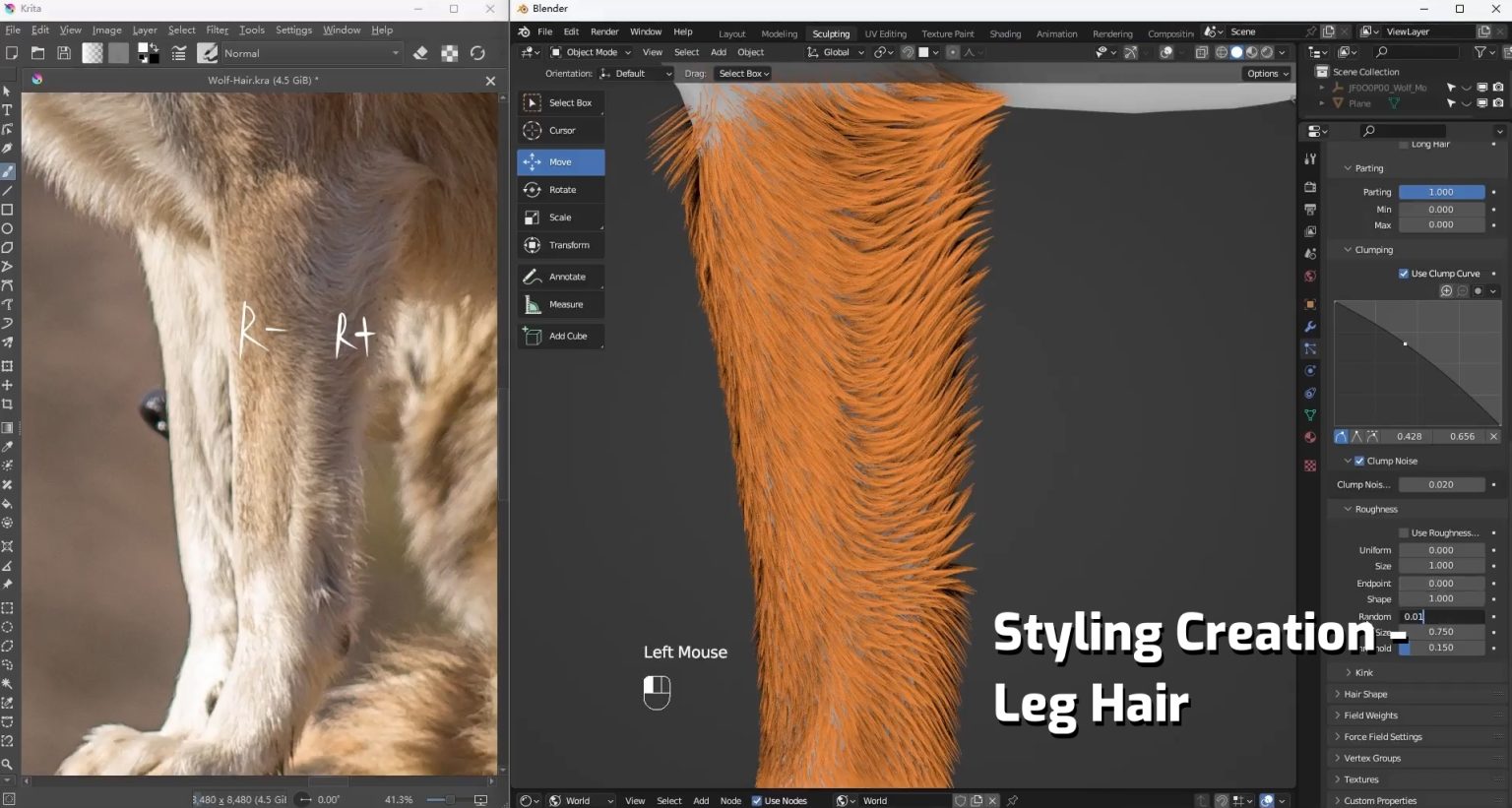This screenshot has width=1512, height=808.
Task: Open the Particles properties tab in Blender
Action: tap(1310, 349)
